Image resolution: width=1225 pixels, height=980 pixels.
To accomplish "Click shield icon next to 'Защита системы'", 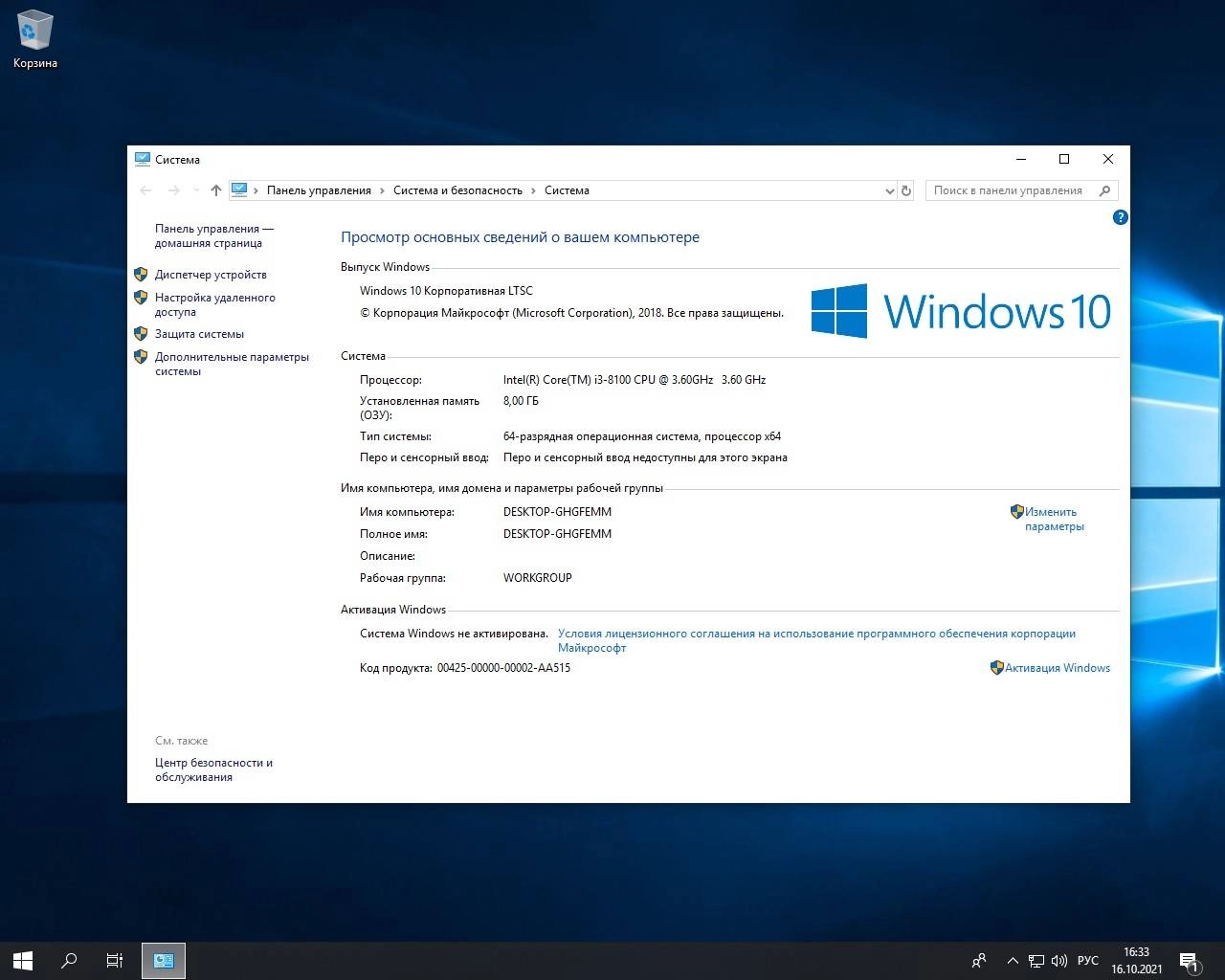I will click(141, 334).
